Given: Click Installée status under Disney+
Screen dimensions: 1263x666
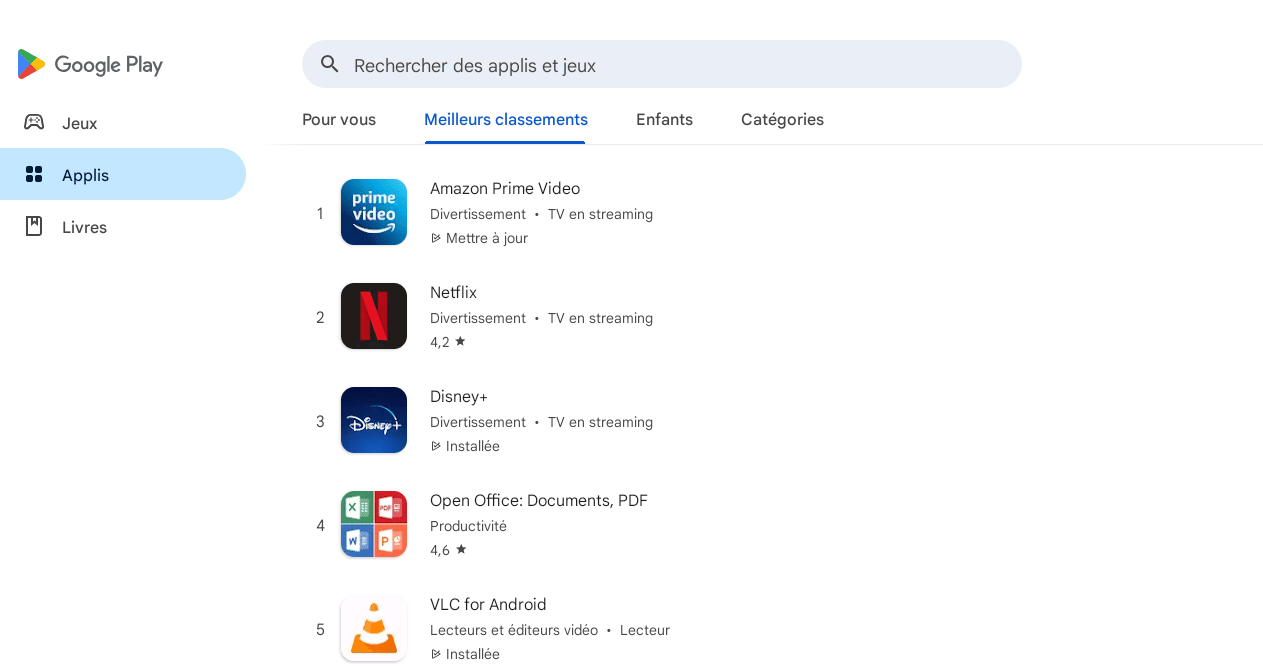Looking at the screenshot, I should (465, 446).
